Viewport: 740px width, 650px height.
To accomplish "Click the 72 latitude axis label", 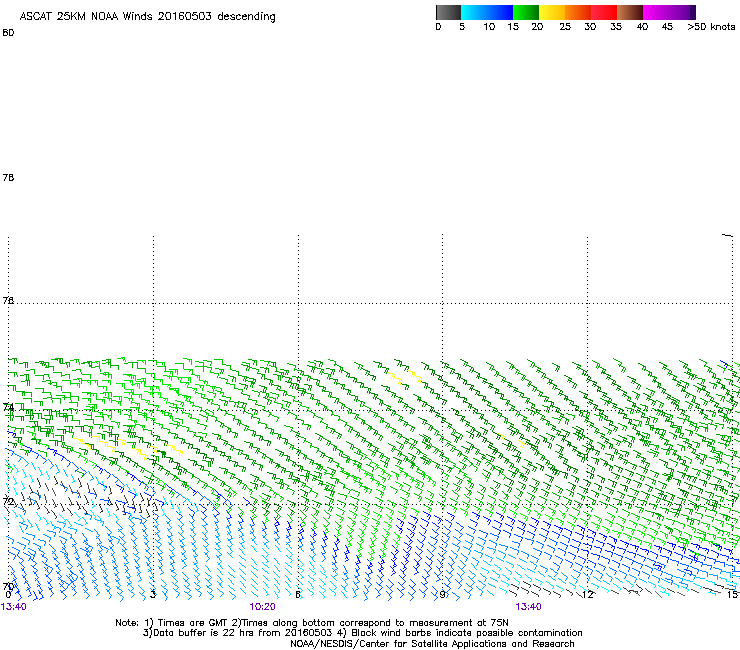I will tap(8, 501).
